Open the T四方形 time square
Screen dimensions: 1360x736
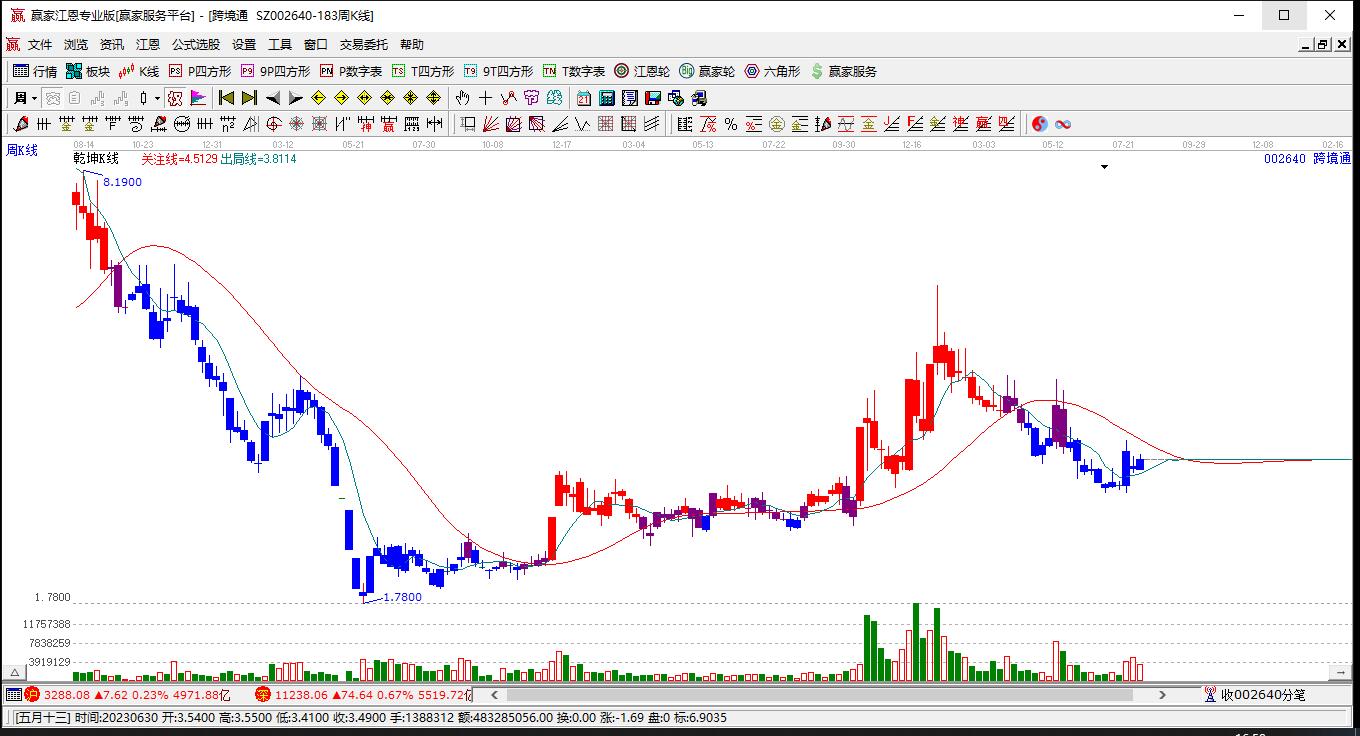pyautogui.click(x=422, y=71)
